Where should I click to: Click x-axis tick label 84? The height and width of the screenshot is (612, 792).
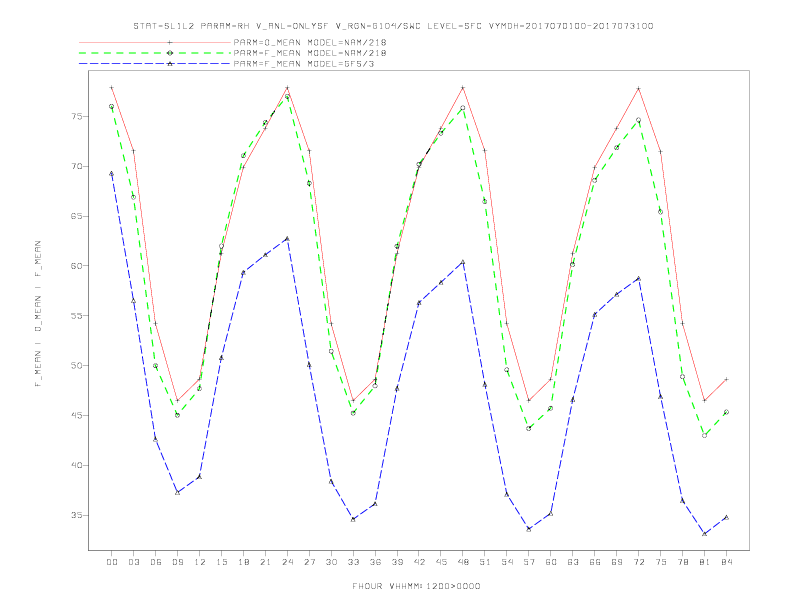tap(726, 562)
